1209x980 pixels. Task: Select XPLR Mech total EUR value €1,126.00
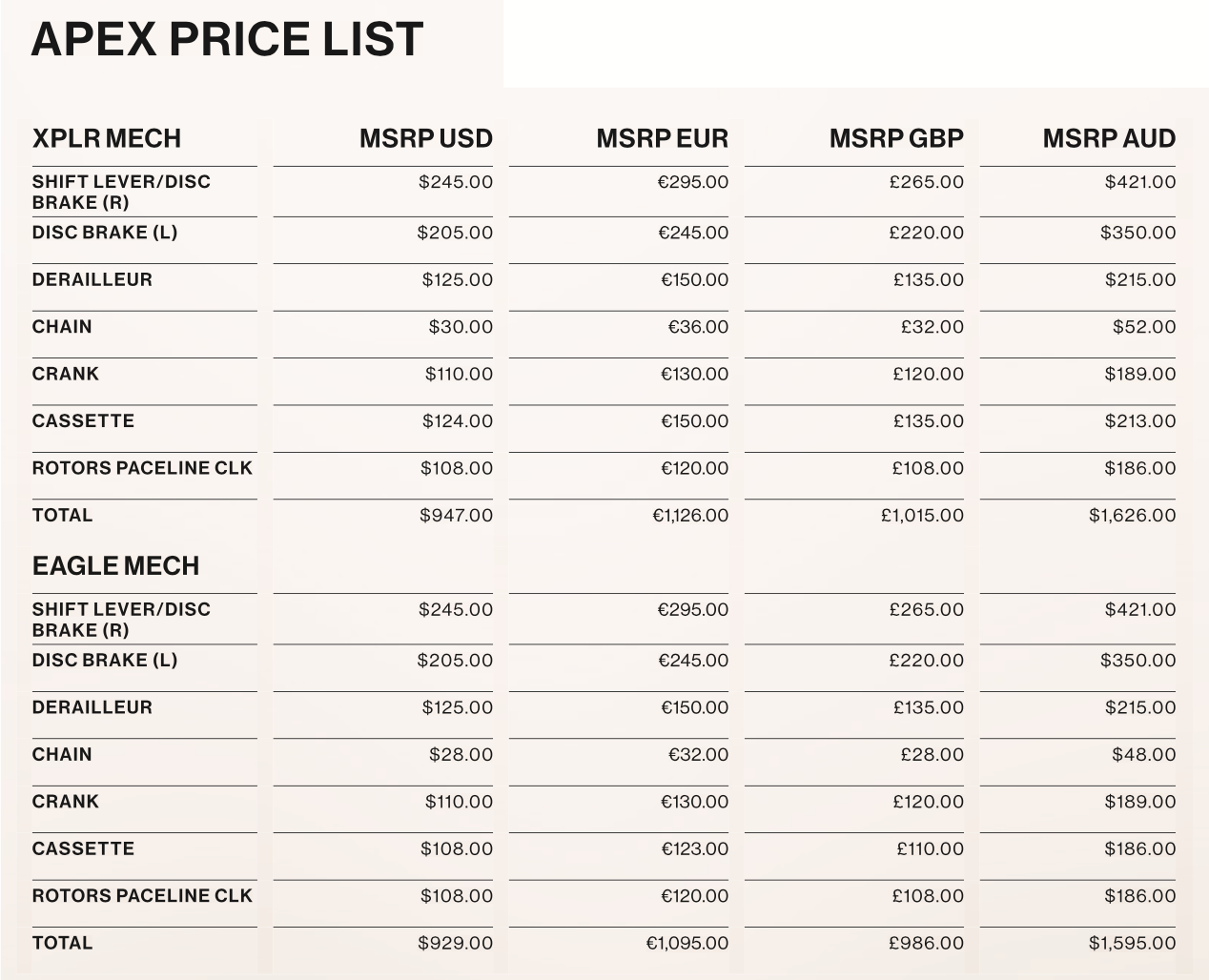click(x=689, y=516)
